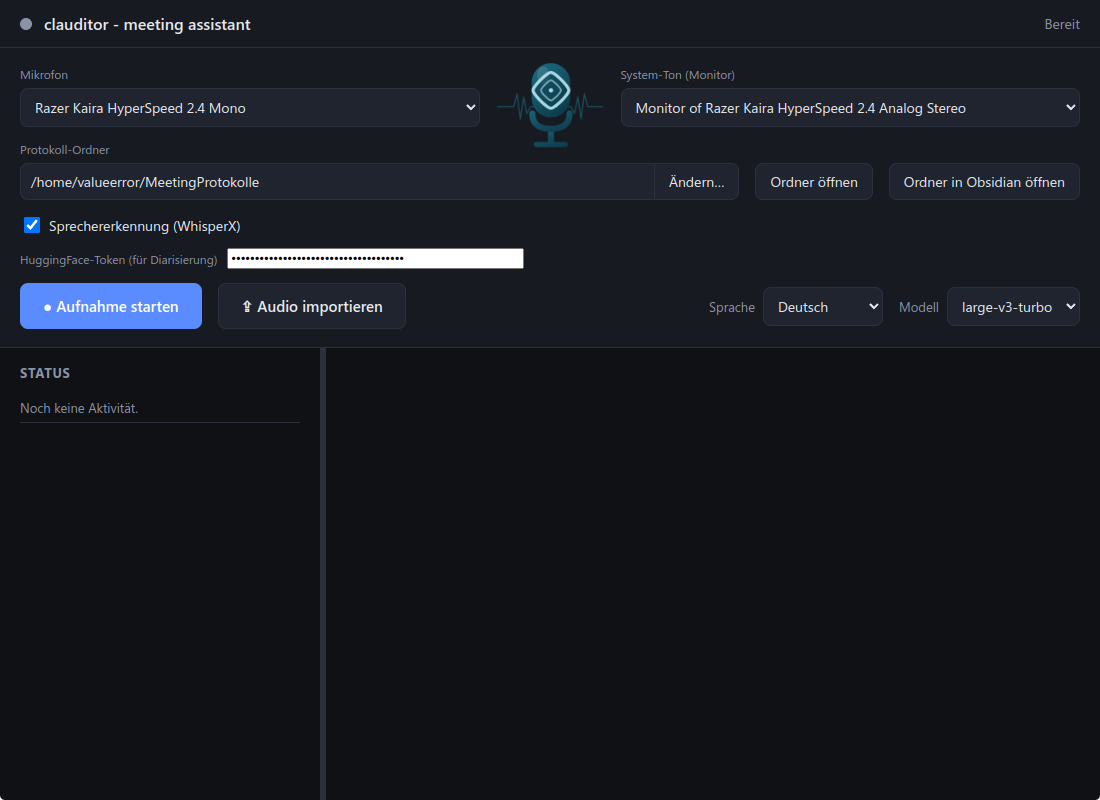Screen dimensions: 1100x800
Task: Open the Mikrofon device dropdown
Action: [250, 107]
